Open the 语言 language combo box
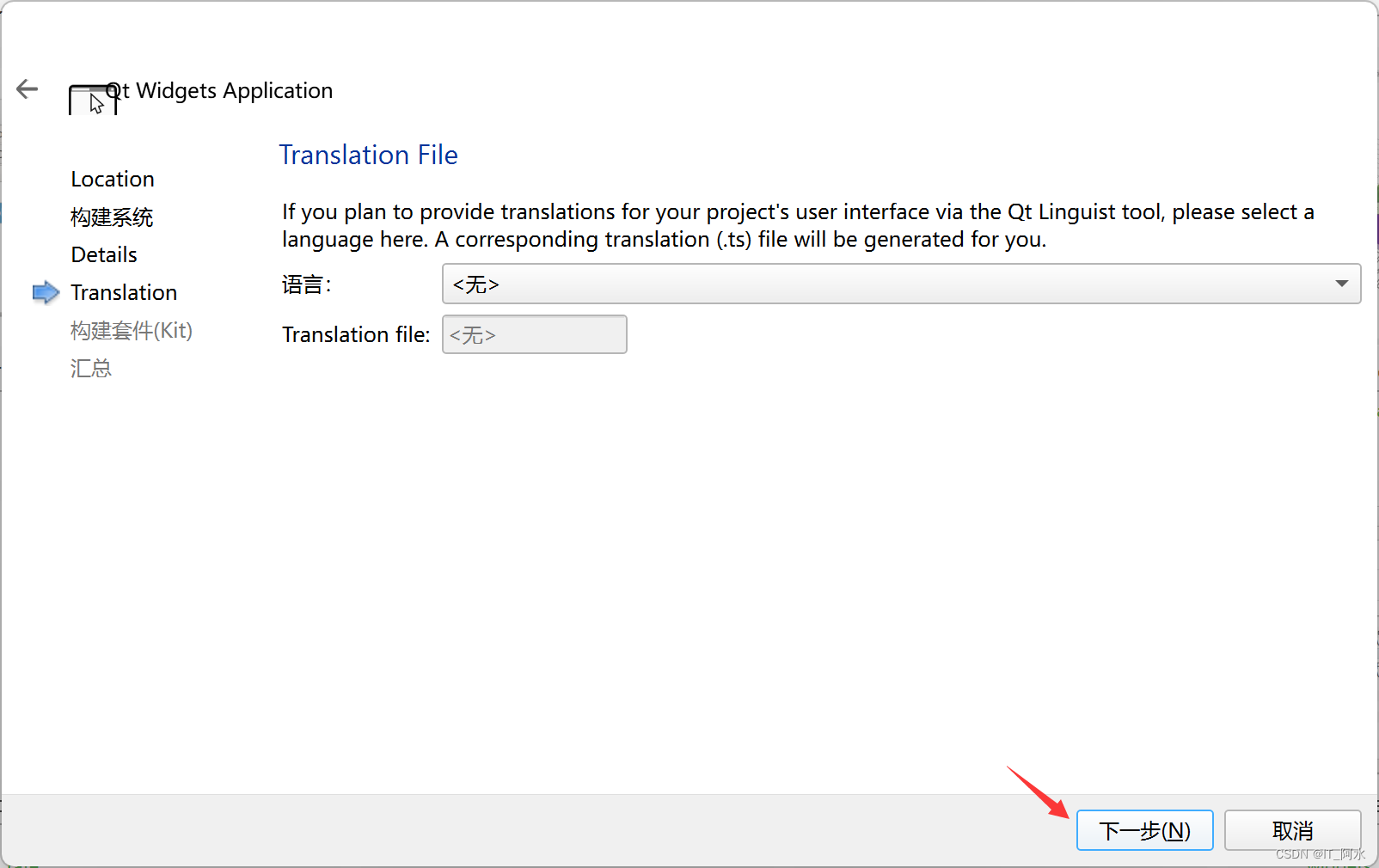This screenshot has width=1379, height=868. 901,284
